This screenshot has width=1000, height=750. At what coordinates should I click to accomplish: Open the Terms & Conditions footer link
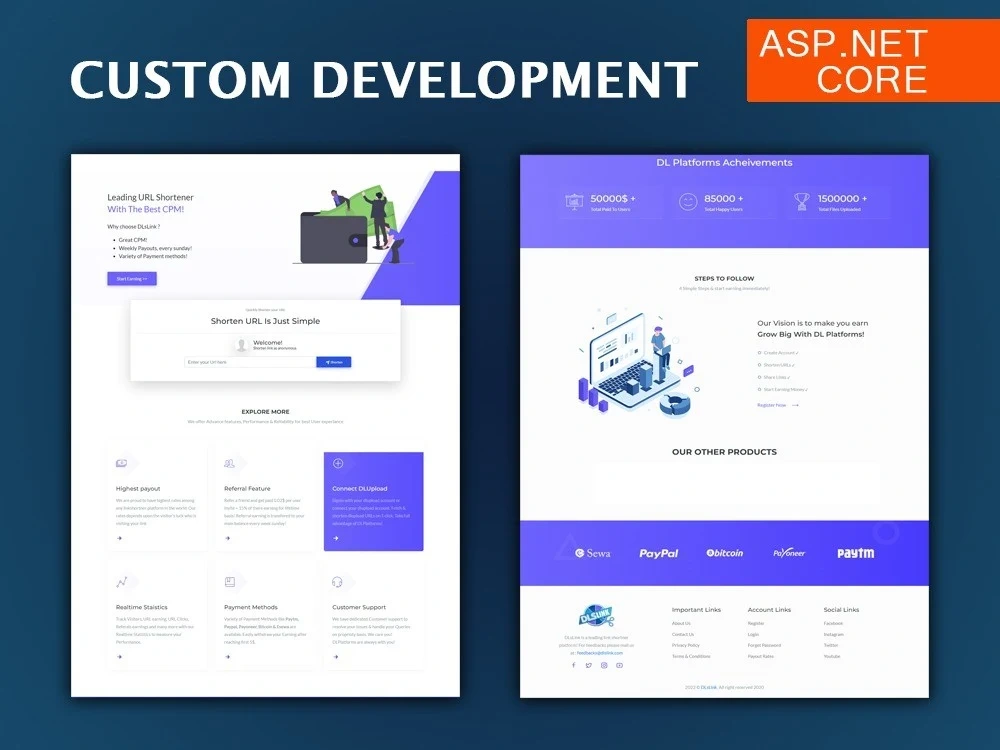[691, 656]
